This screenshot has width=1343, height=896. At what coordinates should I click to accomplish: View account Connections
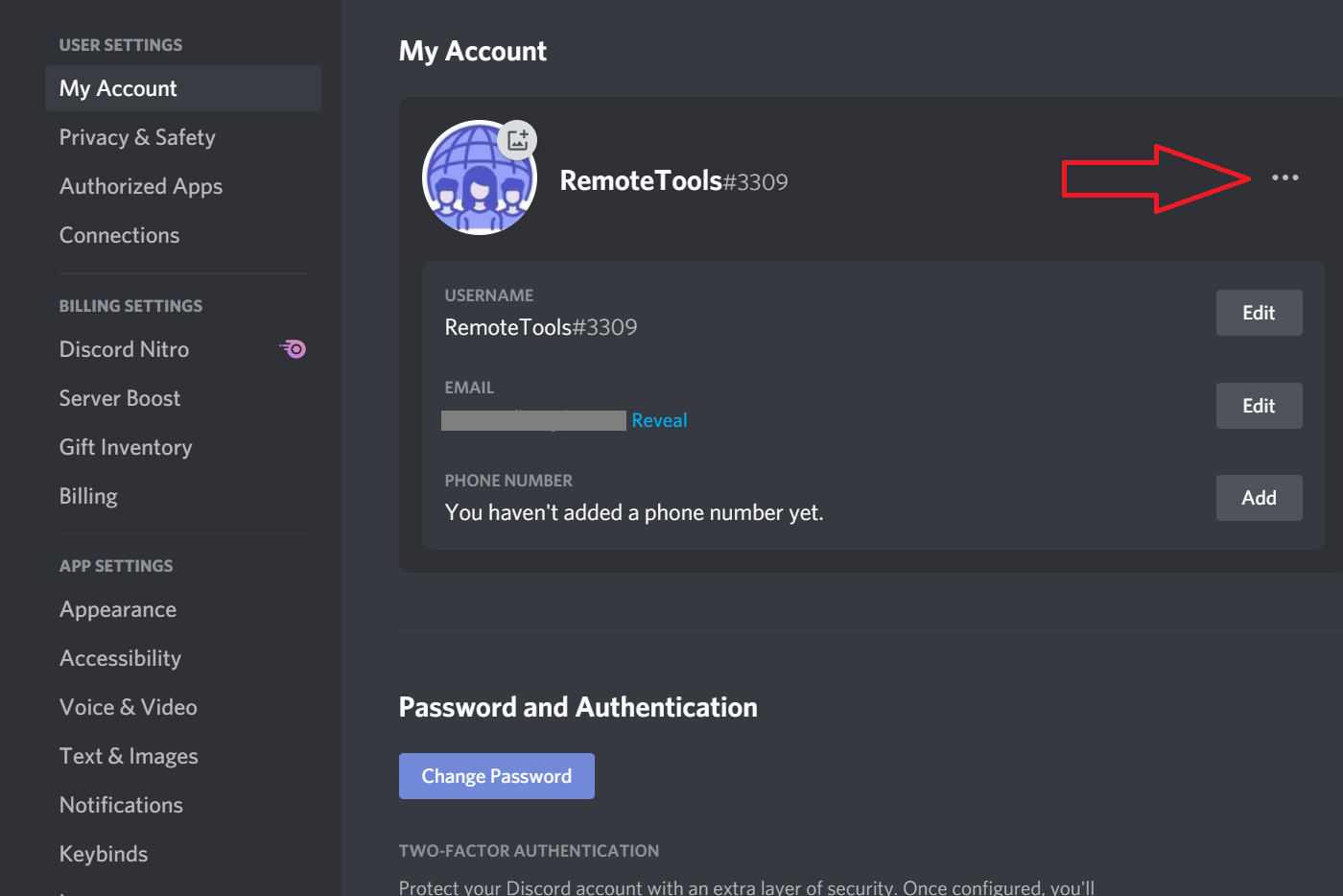119,234
